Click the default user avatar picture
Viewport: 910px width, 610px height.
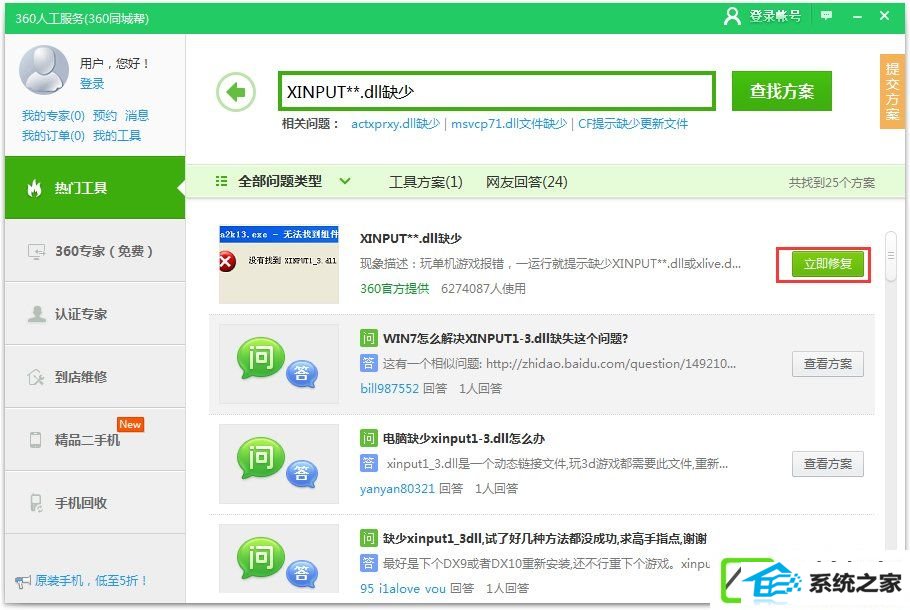point(44,70)
